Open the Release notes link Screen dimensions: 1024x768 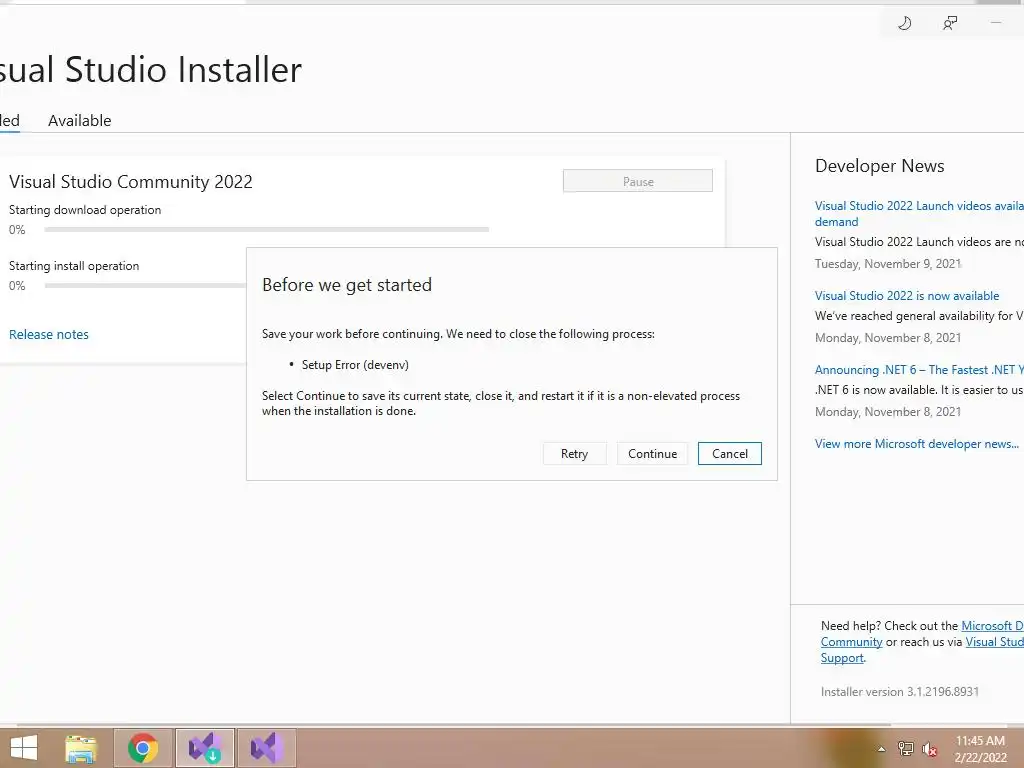click(49, 334)
